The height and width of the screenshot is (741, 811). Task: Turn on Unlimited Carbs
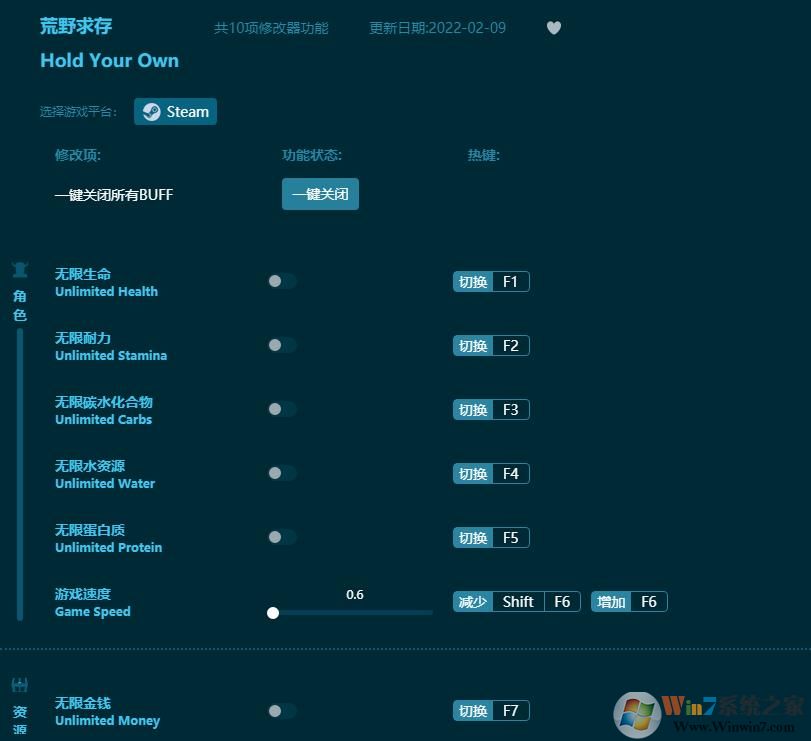tap(282, 409)
